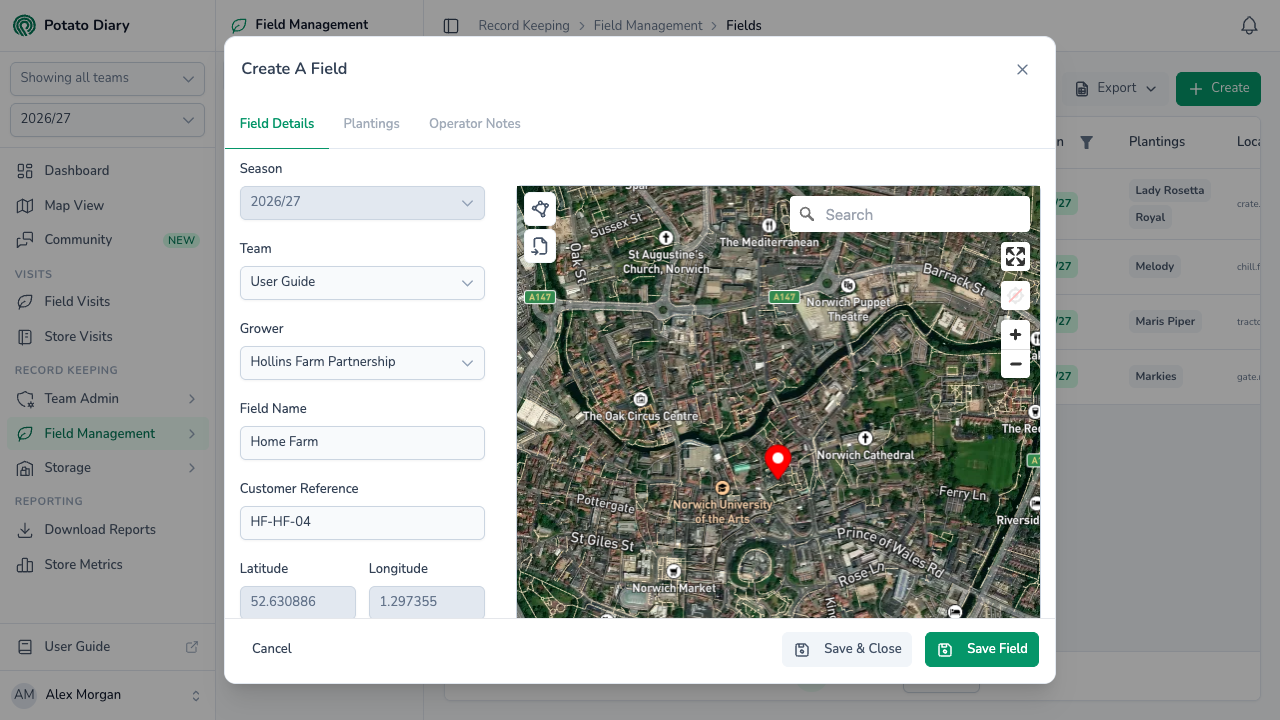The height and width of the screenshot is (720, 1280).
Task: Open the Team dropdown showing User Guide
Action: point(362,282)
